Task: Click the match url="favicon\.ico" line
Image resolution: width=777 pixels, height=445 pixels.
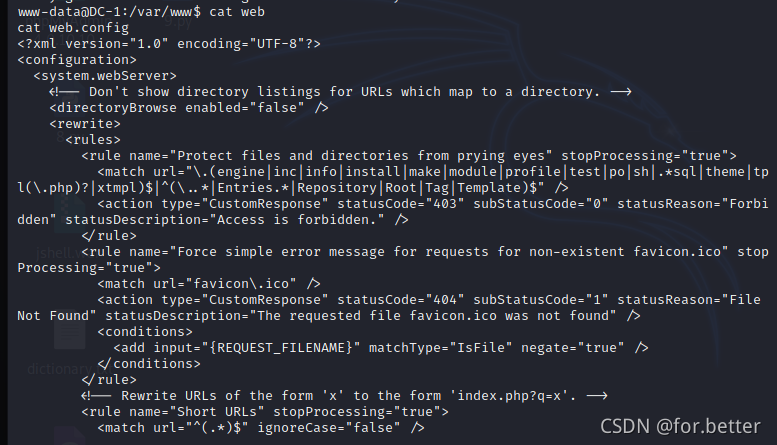Action: [209, 283]
